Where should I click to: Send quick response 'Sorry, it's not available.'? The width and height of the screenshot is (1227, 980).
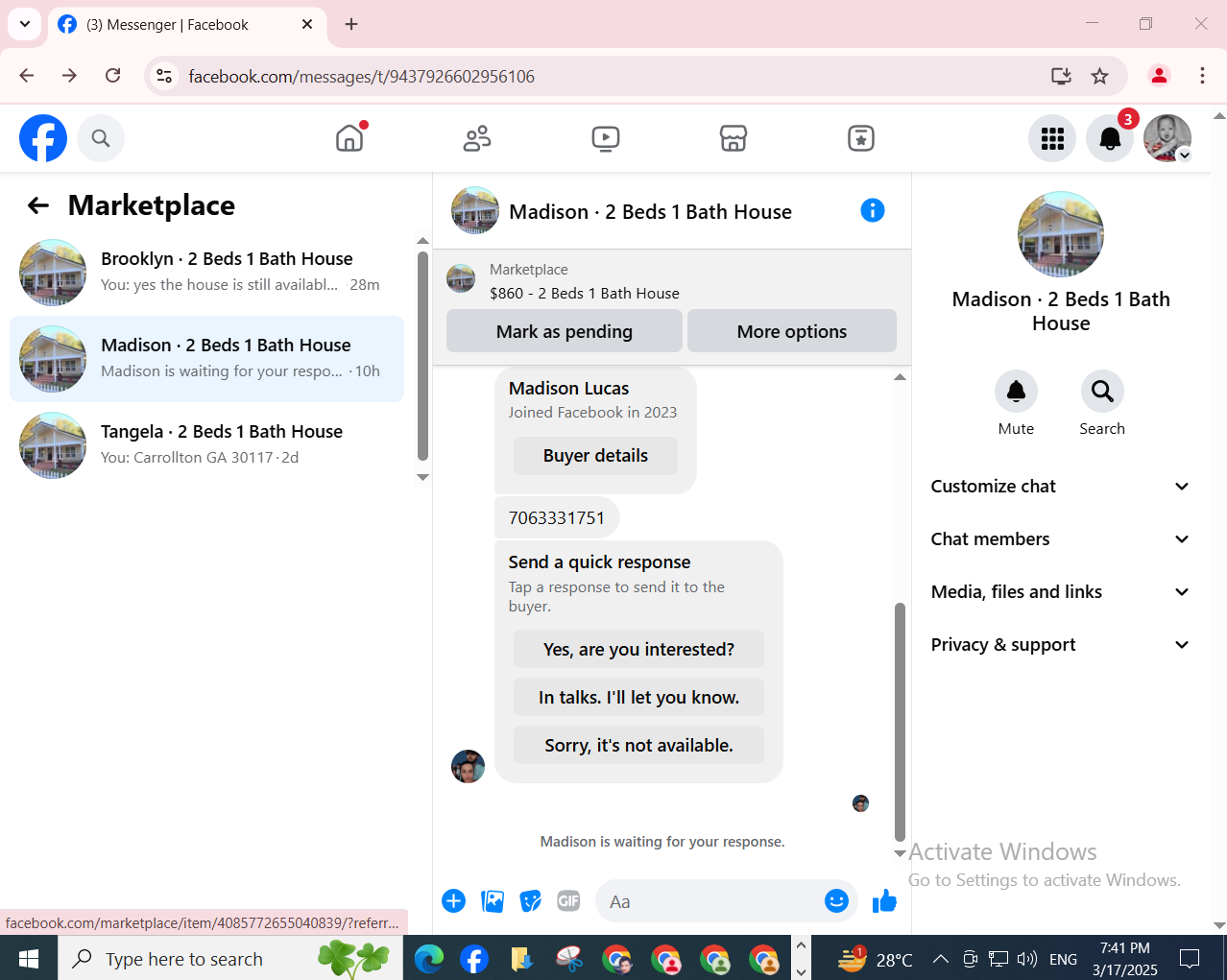click(638, 746)
